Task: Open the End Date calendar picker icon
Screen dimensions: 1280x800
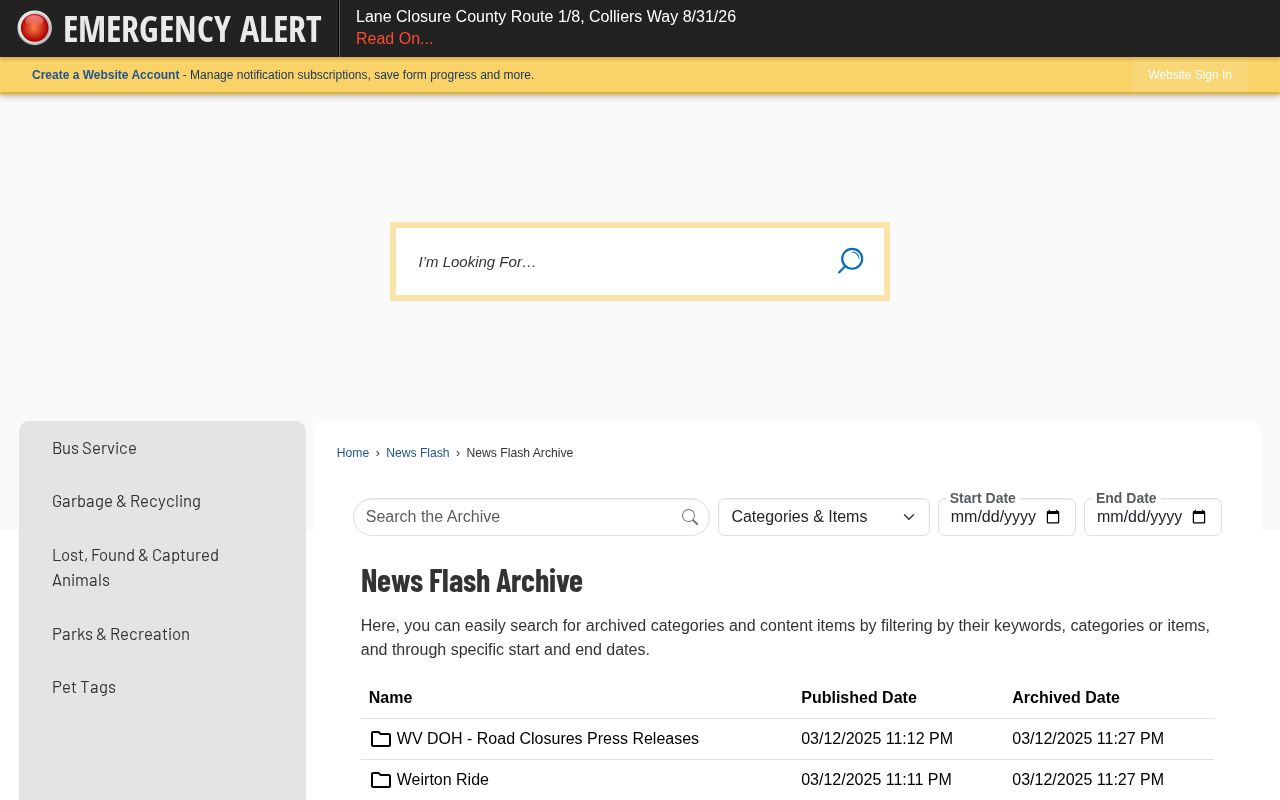Action: (1199, 517)
